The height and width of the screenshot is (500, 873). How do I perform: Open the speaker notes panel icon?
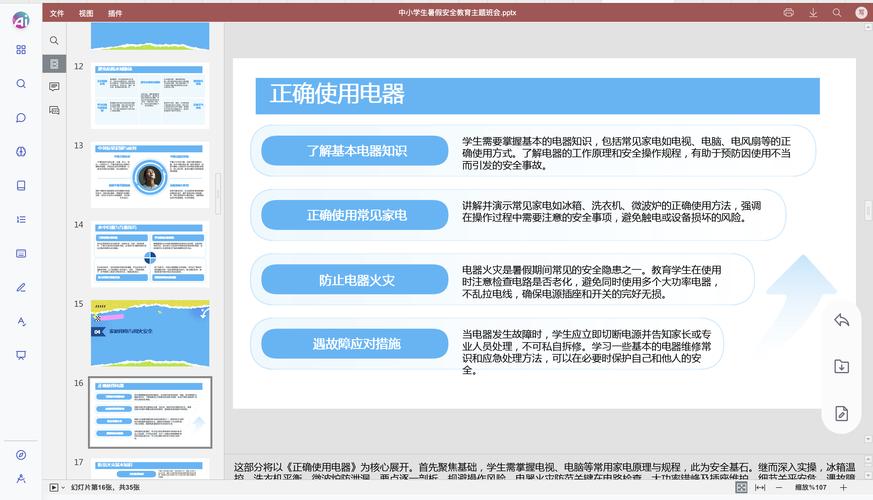pos(54,86)
